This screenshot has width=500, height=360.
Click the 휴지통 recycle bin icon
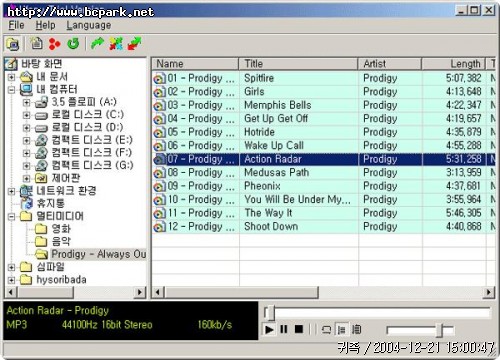point(27,203)
